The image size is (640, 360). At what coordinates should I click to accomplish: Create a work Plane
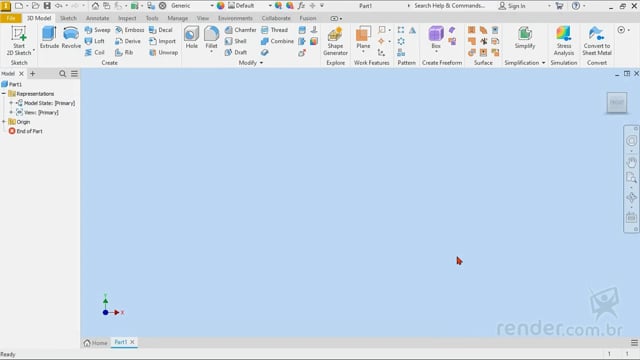(x=363, y=38)
